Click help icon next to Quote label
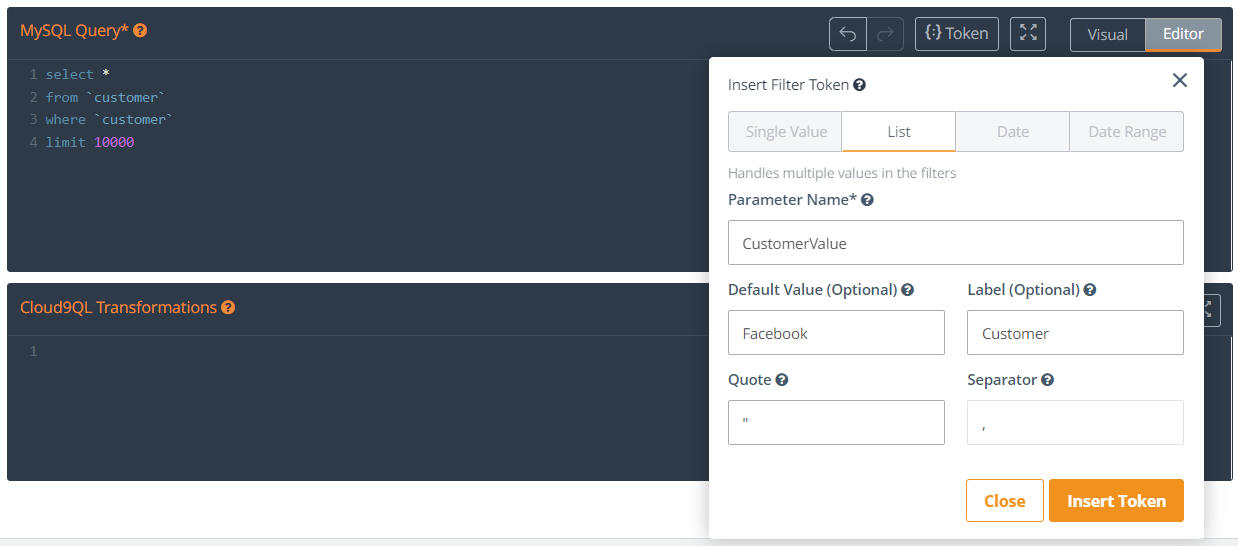This screenshot has height=546, width=1238. pos(782,380)
